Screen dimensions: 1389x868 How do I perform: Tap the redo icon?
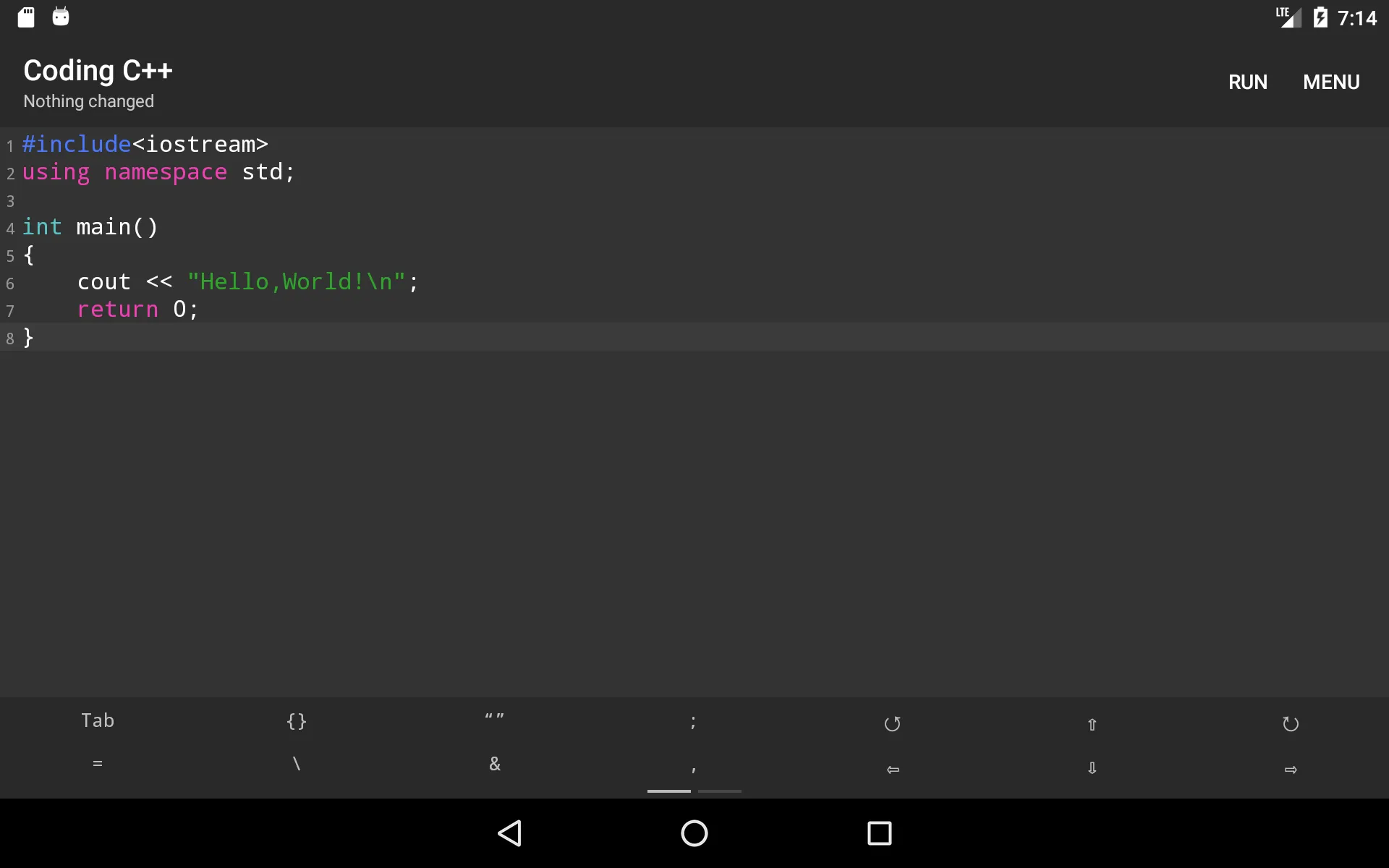point(1291,723)
